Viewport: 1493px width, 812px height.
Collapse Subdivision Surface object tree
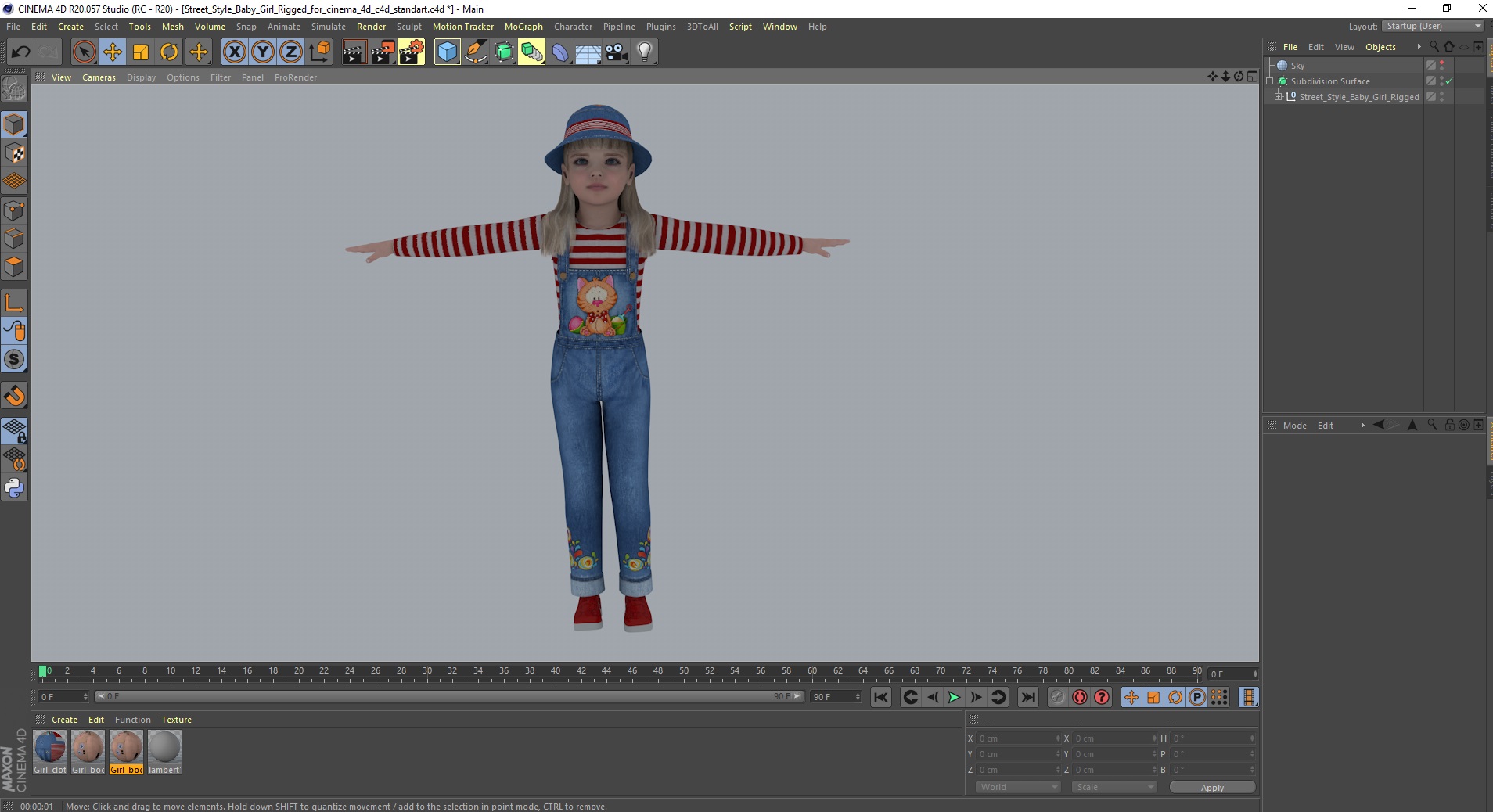1270,81
